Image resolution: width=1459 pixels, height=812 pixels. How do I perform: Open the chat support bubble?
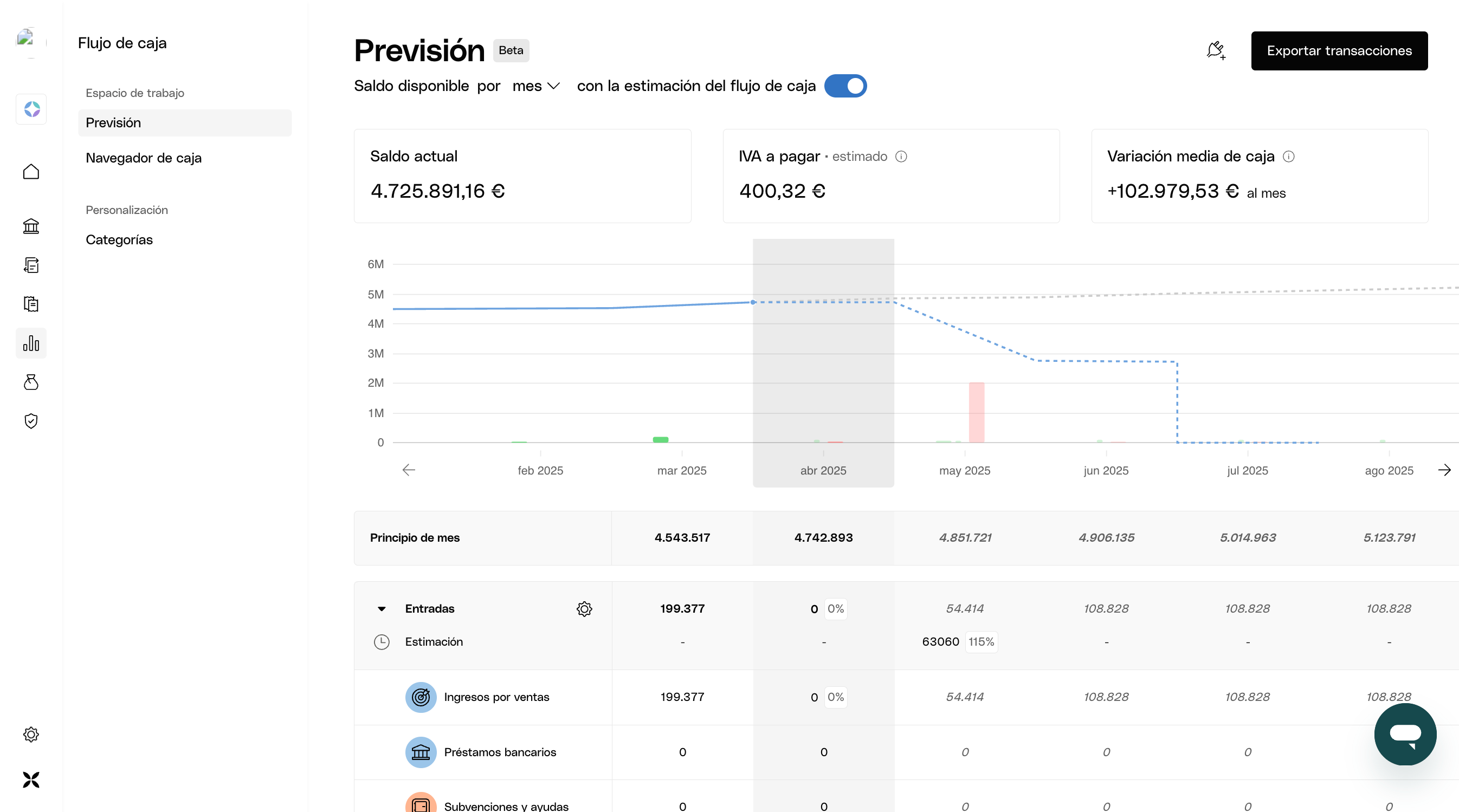point(1405,735)
